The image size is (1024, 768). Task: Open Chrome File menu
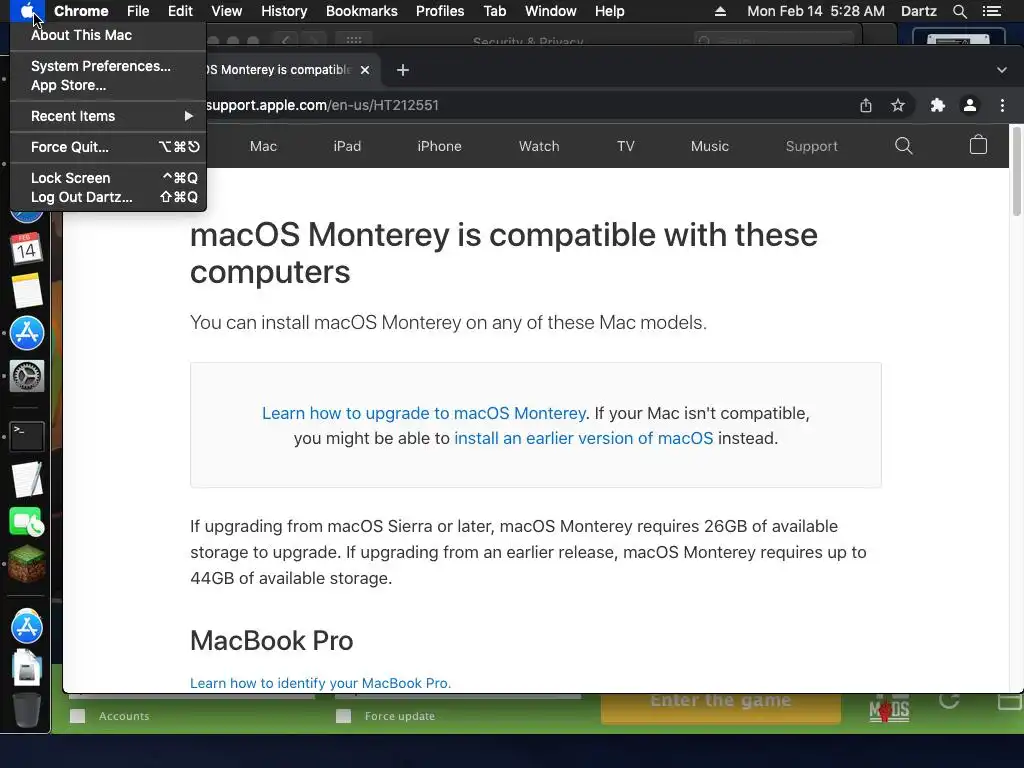click(x=138, y=11)
